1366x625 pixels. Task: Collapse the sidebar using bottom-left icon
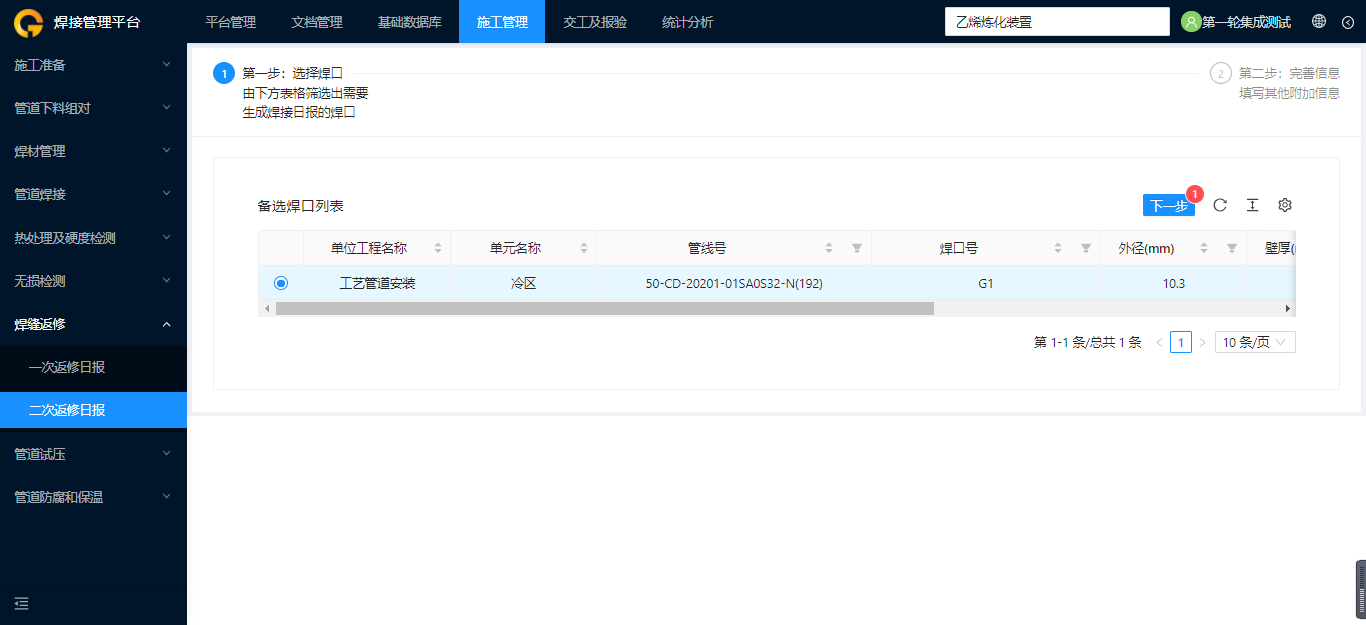point(22,604)
